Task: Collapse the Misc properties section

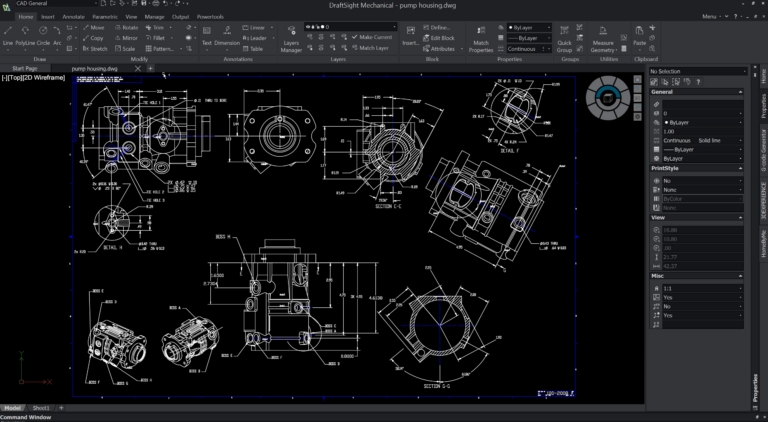Action: 741,276
